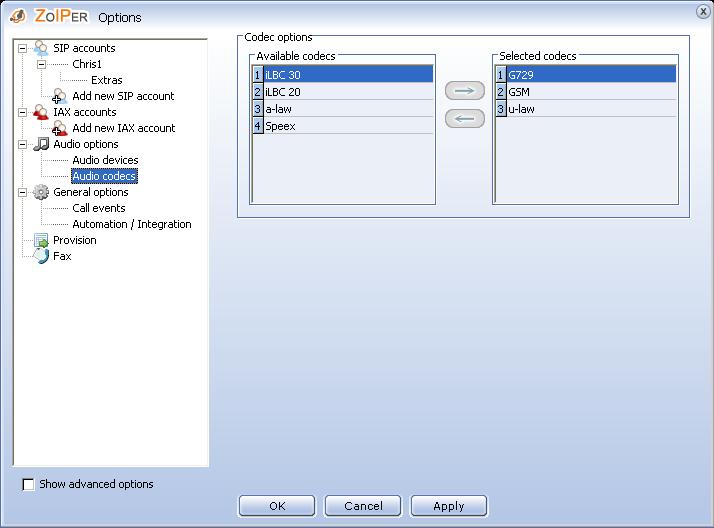Image resolution: width=714 pixels, height=528 pixels.
Task: Open Fax settings label
Action: pos(62,256)
